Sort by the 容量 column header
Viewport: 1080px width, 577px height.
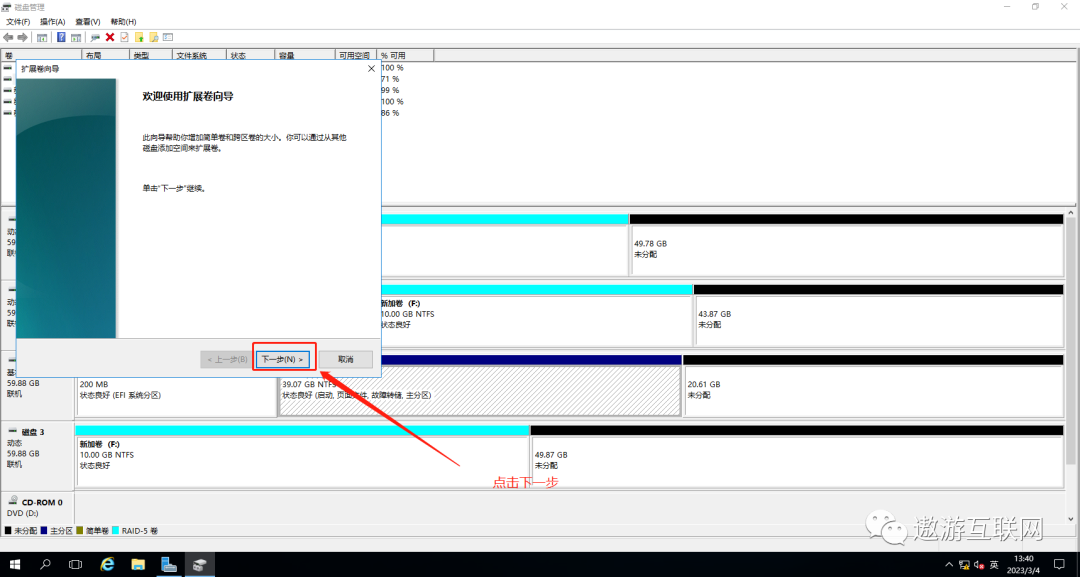pyautogui.click(x=305, y=56)
